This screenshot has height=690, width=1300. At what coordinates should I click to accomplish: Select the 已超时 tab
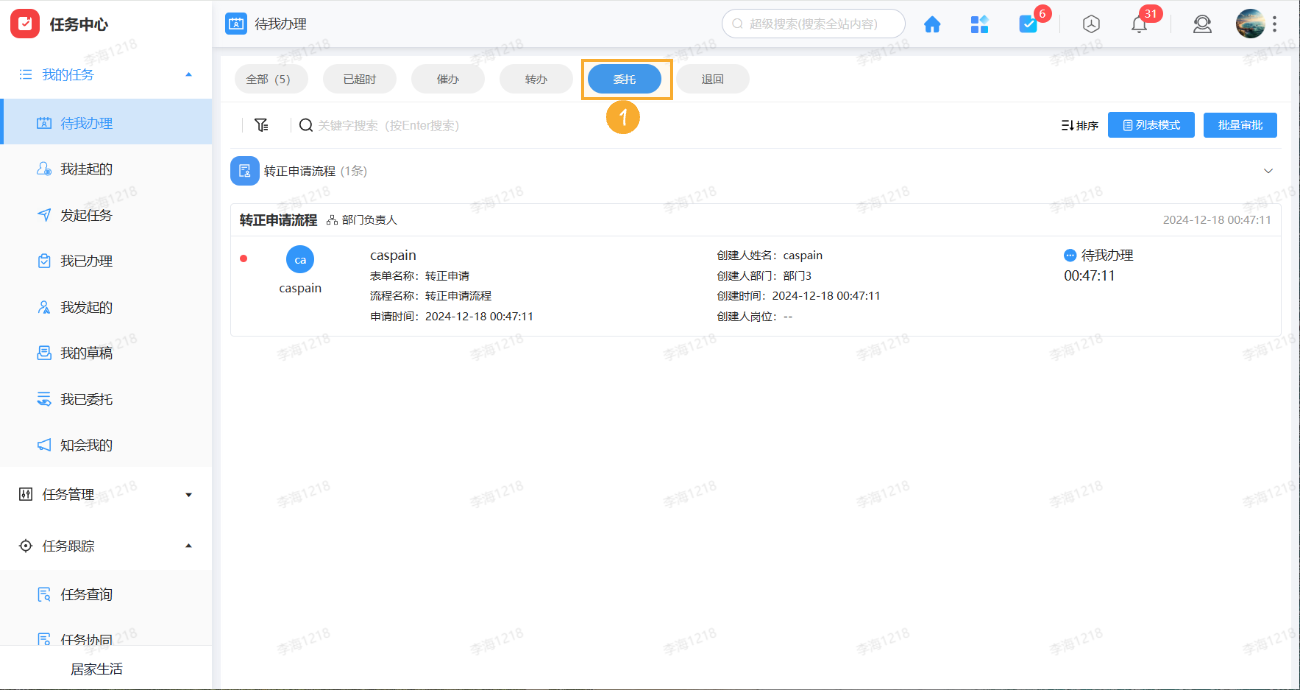[359, 78]
